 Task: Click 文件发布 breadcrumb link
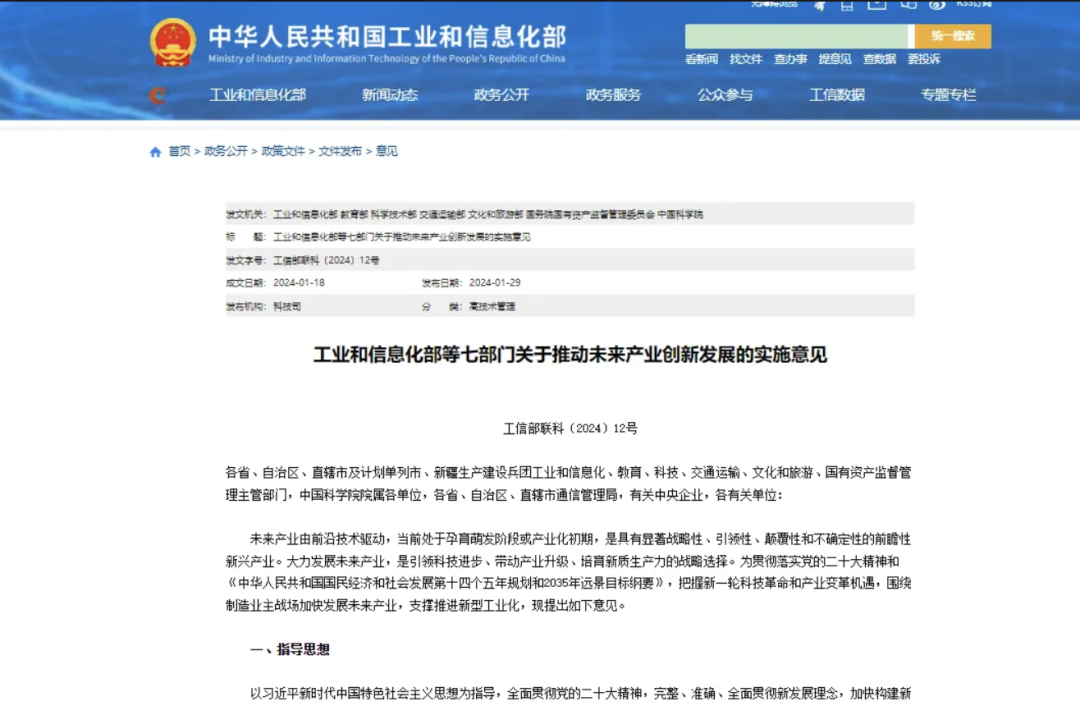tap(340, 152)
